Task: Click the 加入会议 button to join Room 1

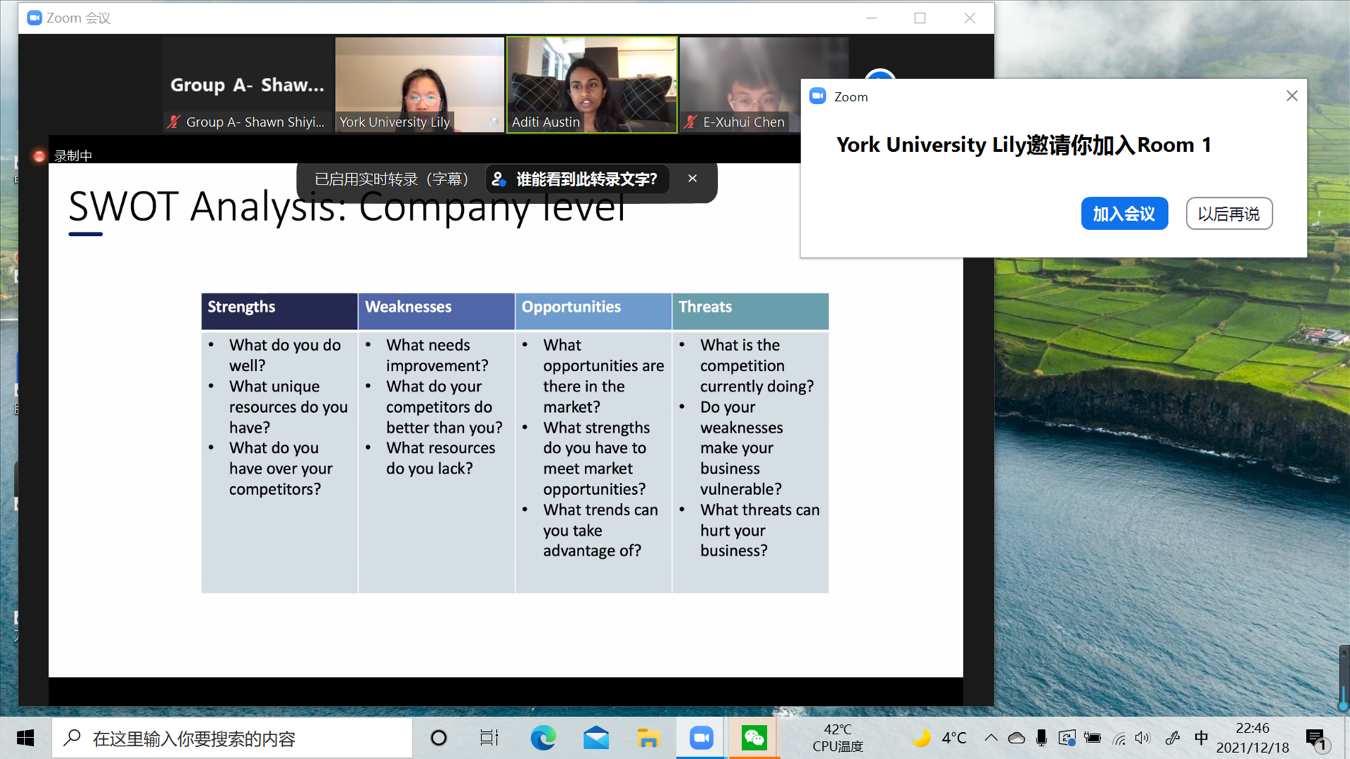Action: (x=1124, y=214)
